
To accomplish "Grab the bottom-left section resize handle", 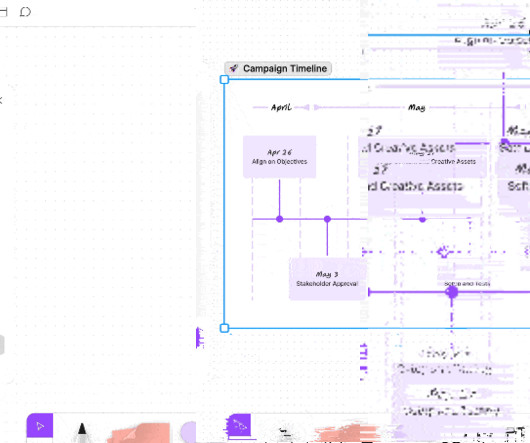I will [224, 328].
